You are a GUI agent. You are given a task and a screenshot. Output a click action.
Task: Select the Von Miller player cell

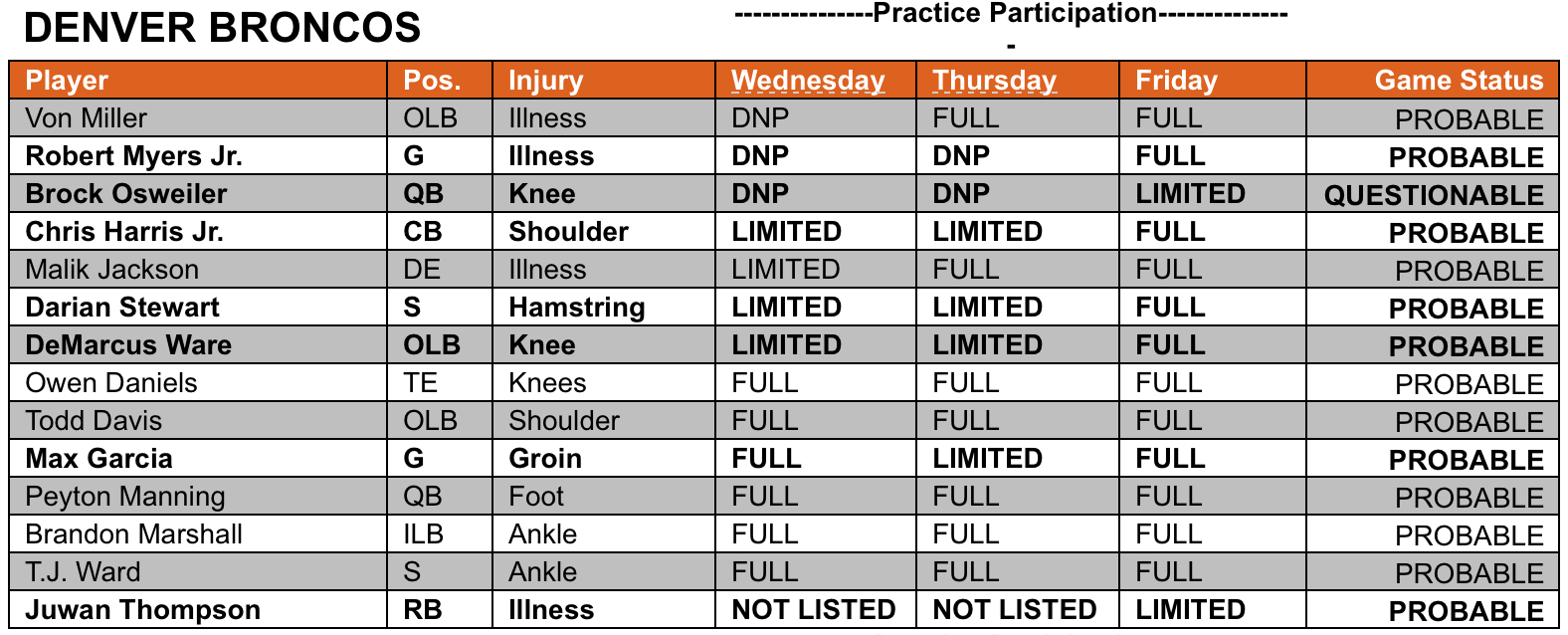(x=198, y=118)
